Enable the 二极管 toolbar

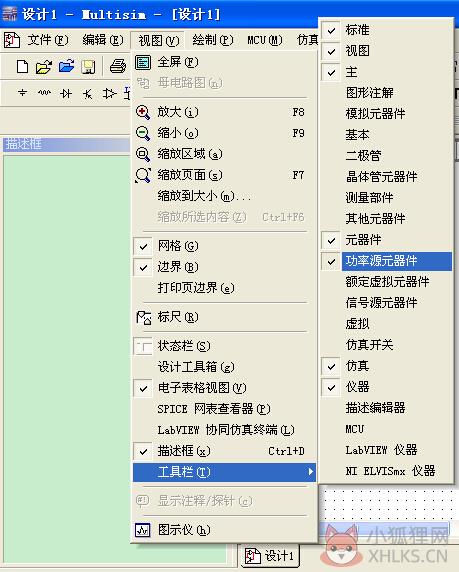coord(386,156)
